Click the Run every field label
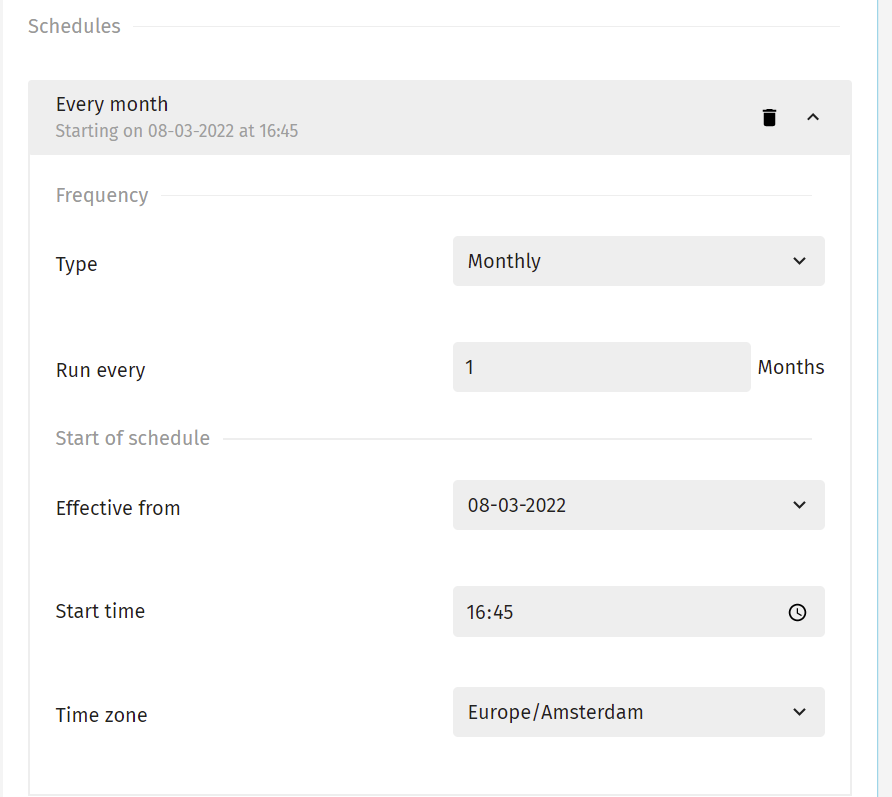 coord(101,370)
